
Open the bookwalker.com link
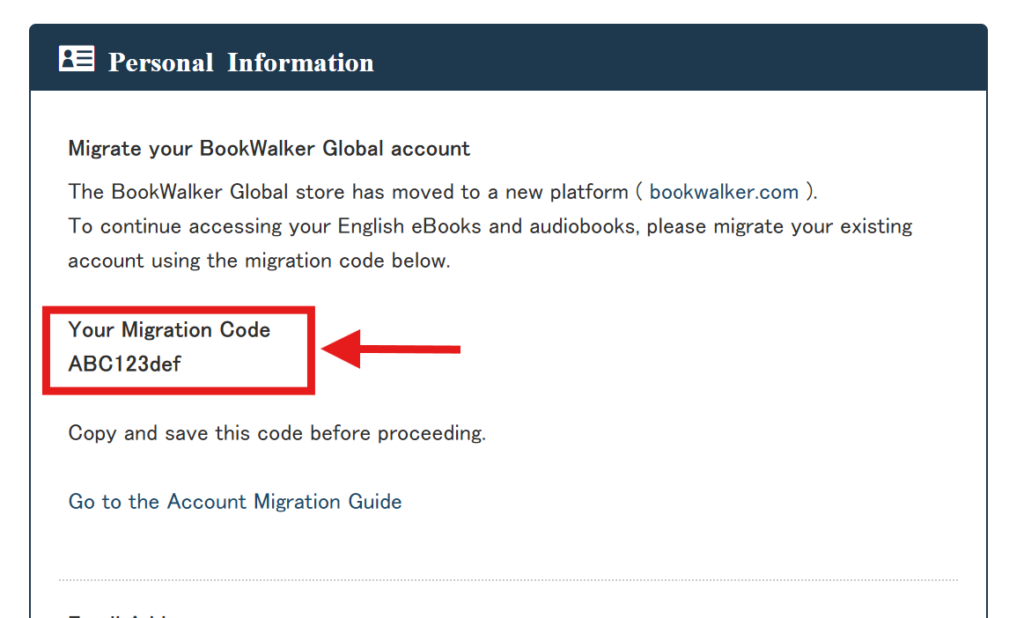point(724,192)
